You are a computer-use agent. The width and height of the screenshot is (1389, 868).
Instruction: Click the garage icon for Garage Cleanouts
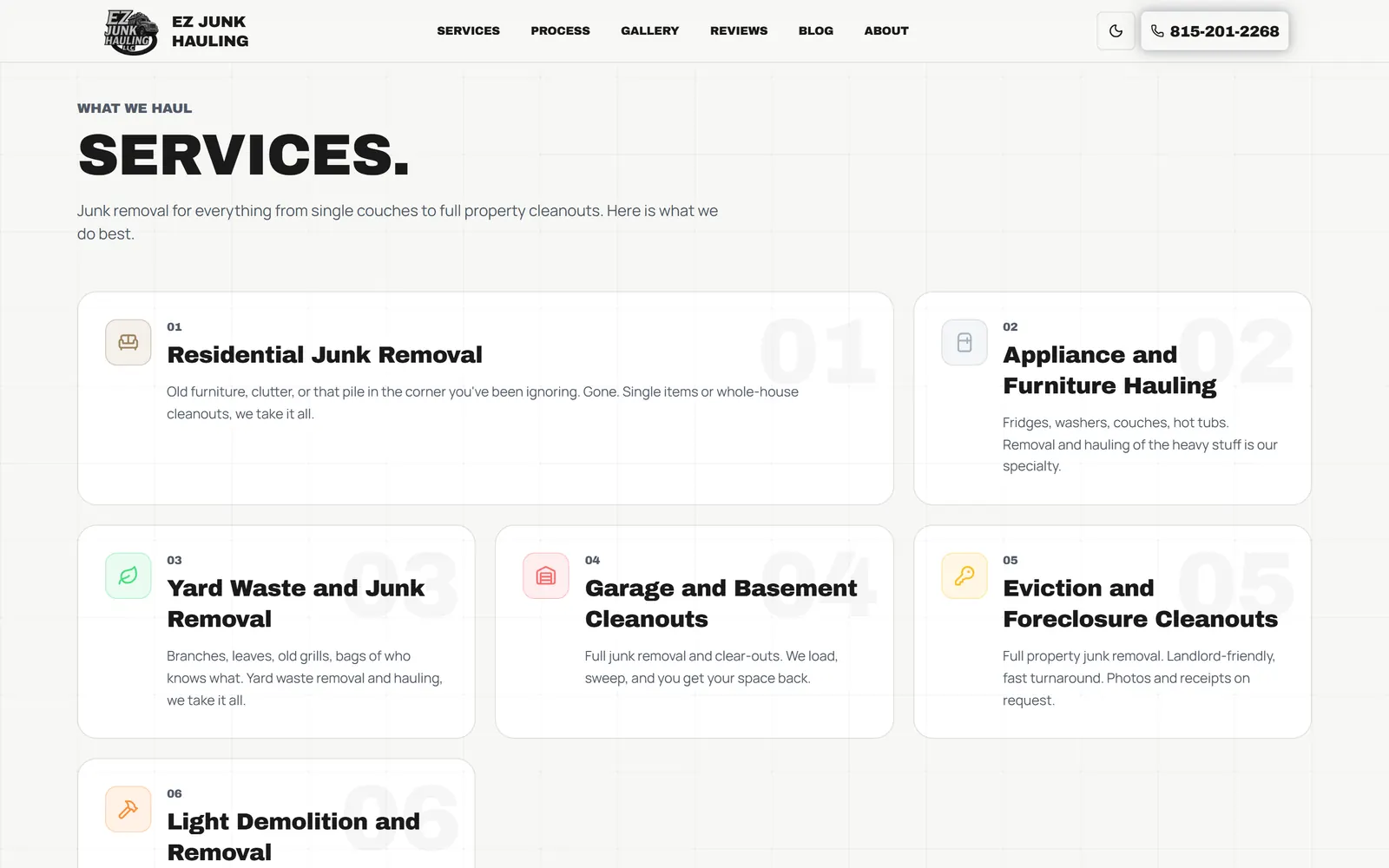[546, 575]
